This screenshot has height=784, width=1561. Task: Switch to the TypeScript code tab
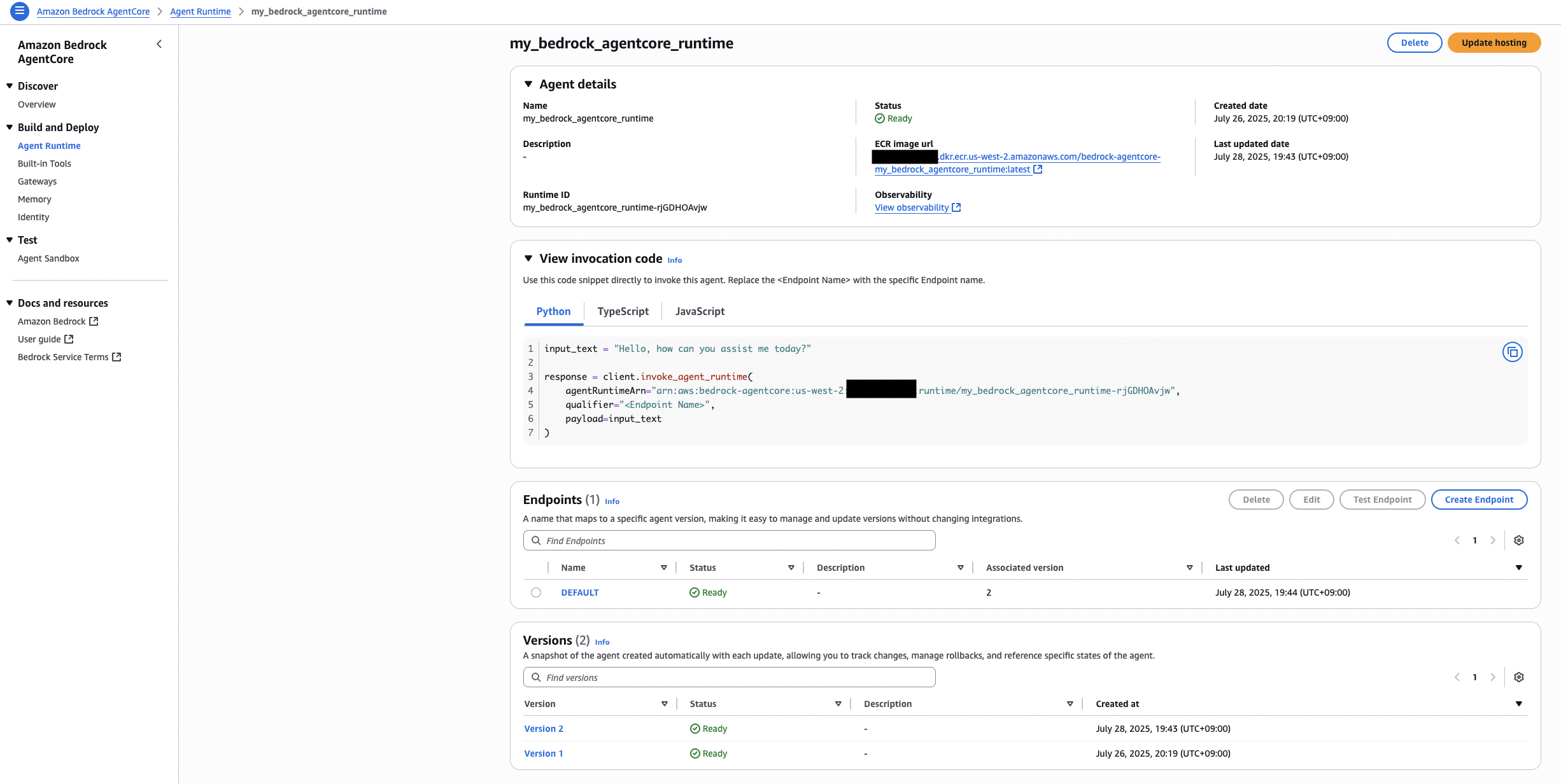pyautogui.click(x=623, y=311)
